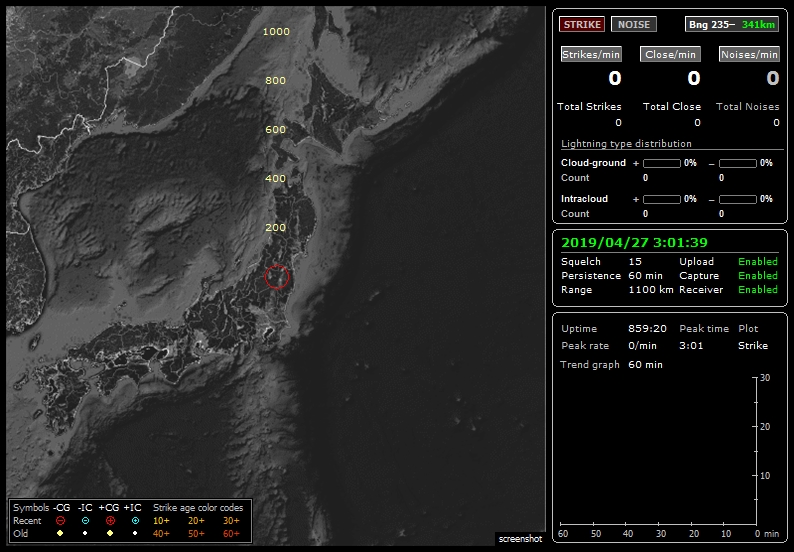This screenshot has width=794, height=552.
Task: Click the recent +IC cyan plus symbol
Action: point(135,521)
